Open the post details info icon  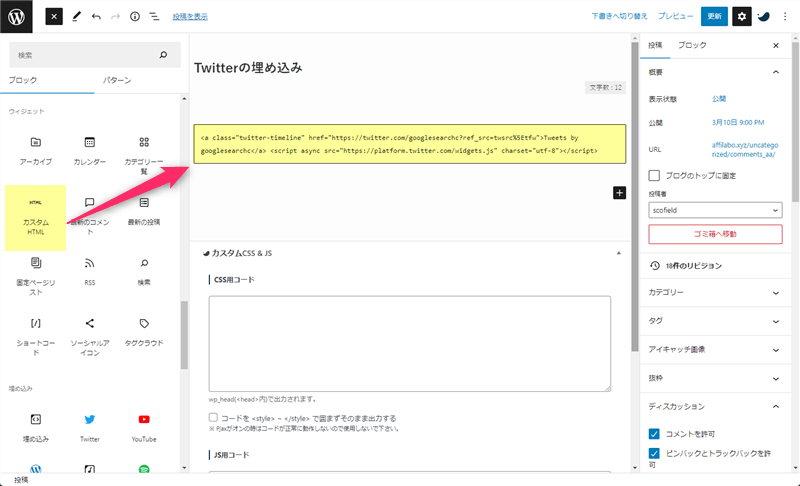[x=135, y=16]
